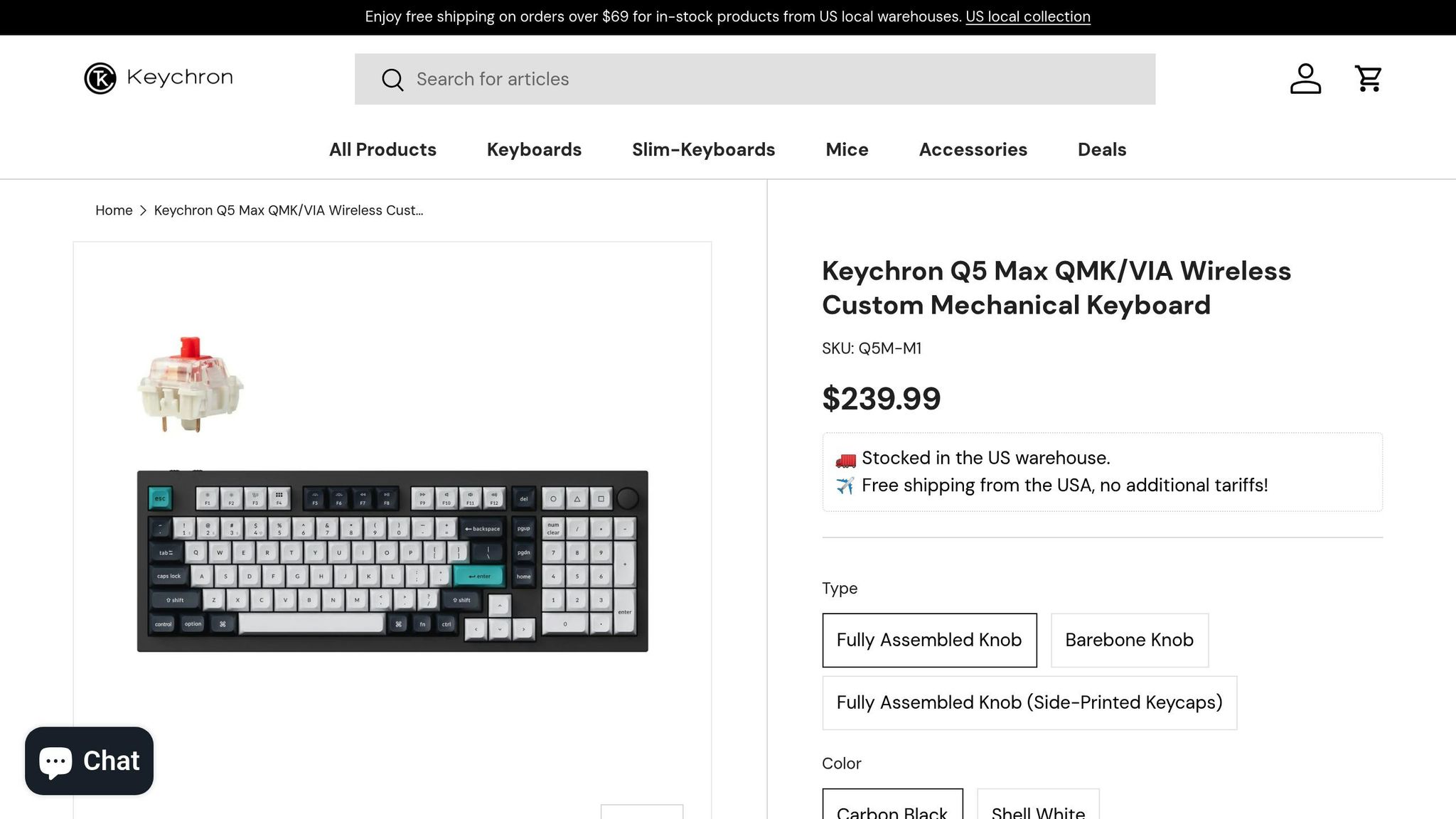
Task: Open the Slim-Keyboards menu
Action: (x=702, y=149)
